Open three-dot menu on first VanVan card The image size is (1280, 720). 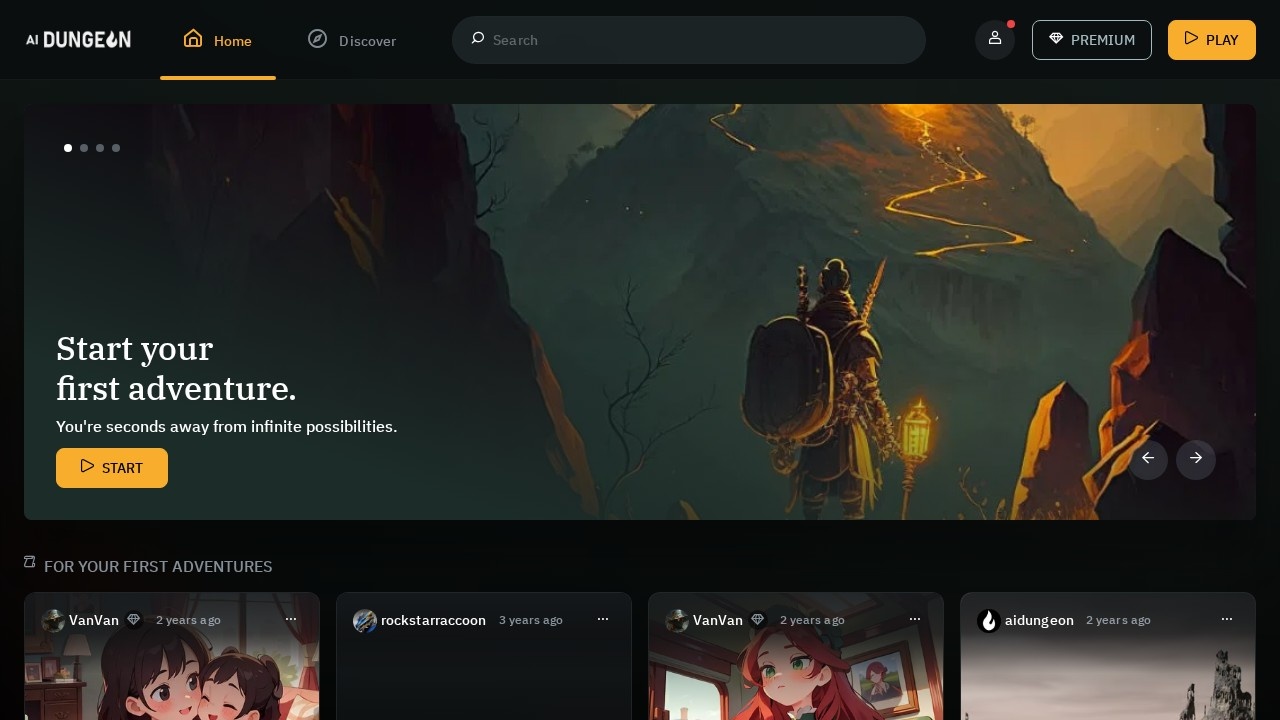pyautogui.click(x=291, y=620)
